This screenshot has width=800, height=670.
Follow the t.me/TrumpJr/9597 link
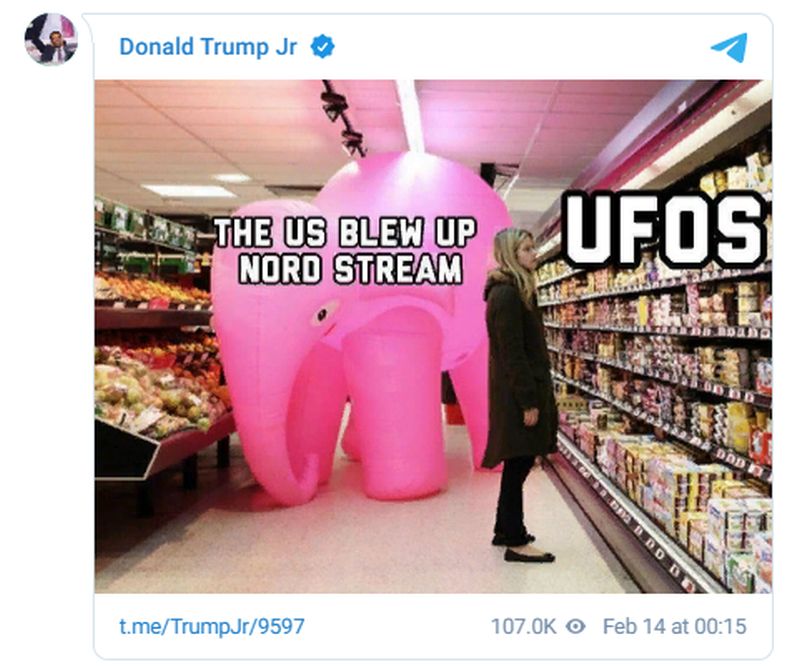(x=212, y=626)
